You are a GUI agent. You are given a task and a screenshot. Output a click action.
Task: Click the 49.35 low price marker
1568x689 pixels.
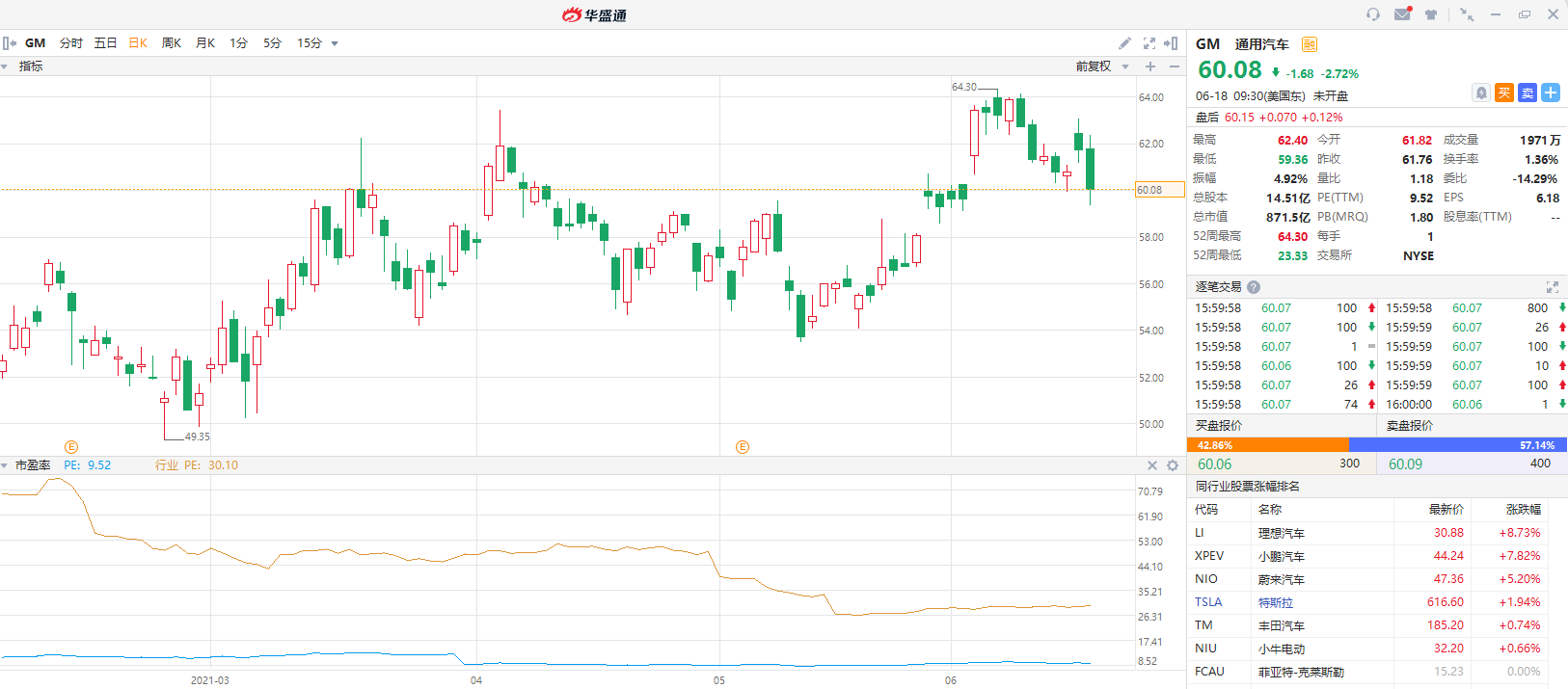pos(197,437)
